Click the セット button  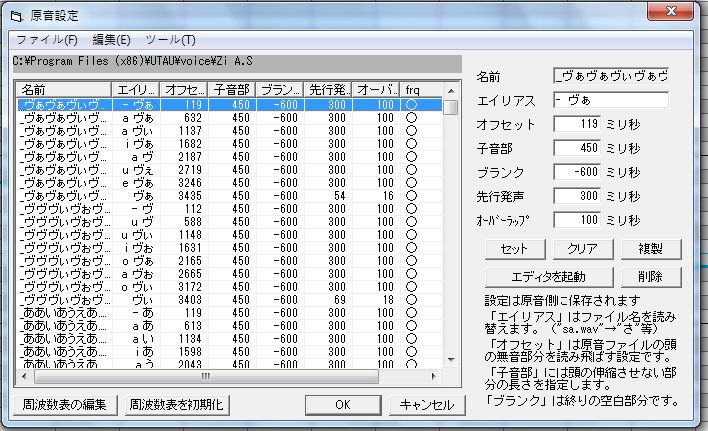515,249
